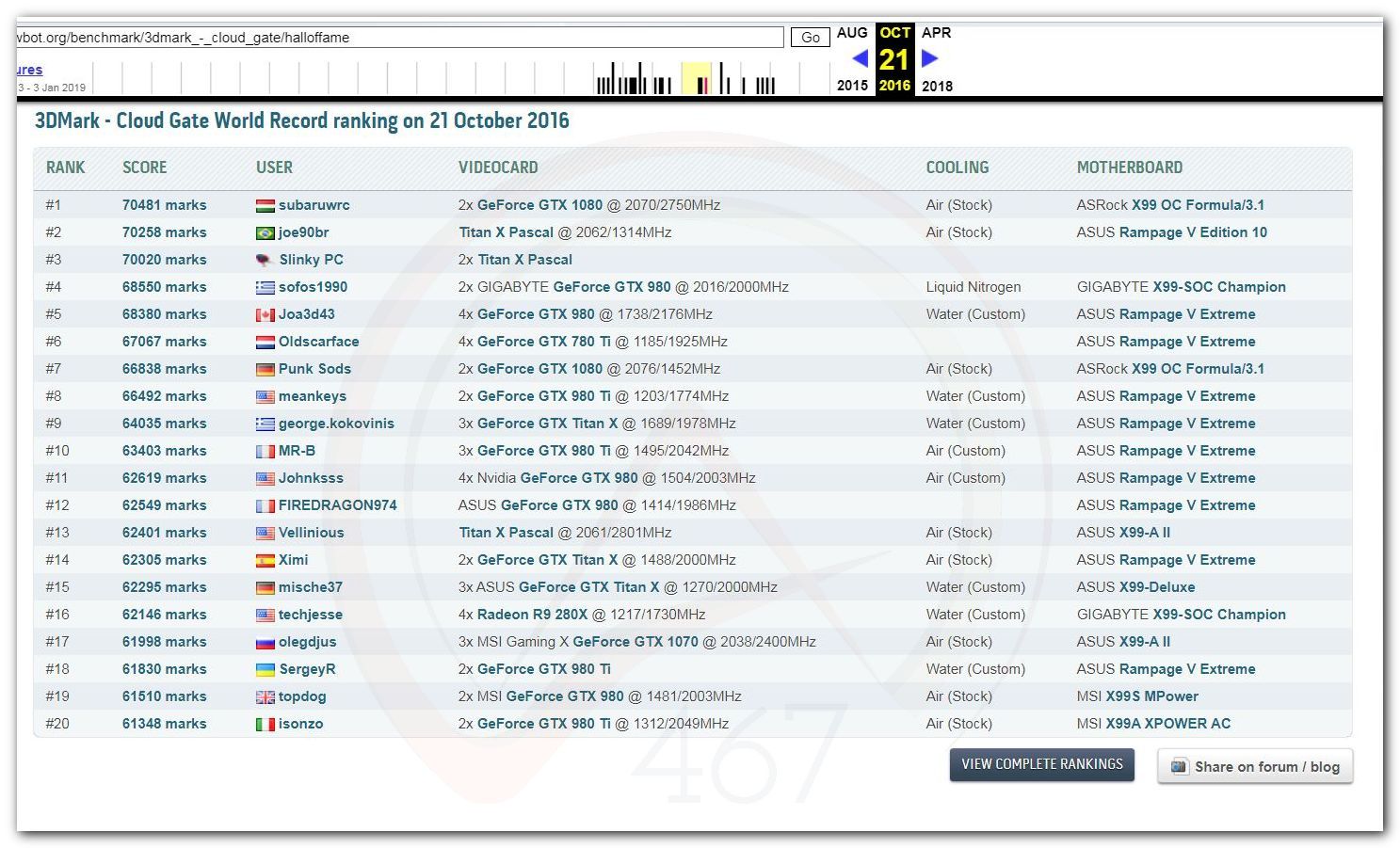Viewport: 1400px width, 848px height.
Task: Open the 70020 marks score link
Action: point(165,260)
